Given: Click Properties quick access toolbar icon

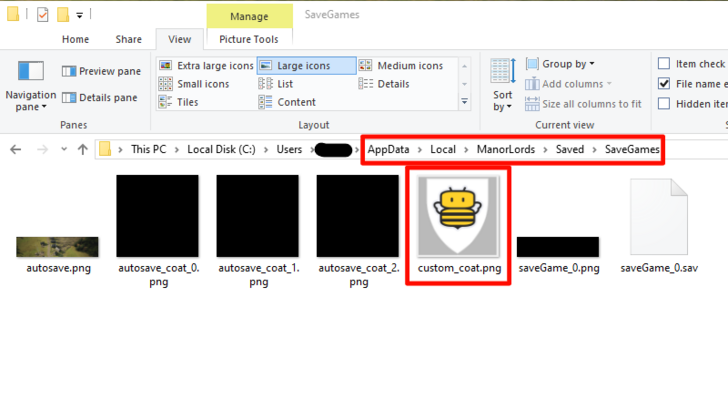Looking at the screenshot, I should 42,15.
